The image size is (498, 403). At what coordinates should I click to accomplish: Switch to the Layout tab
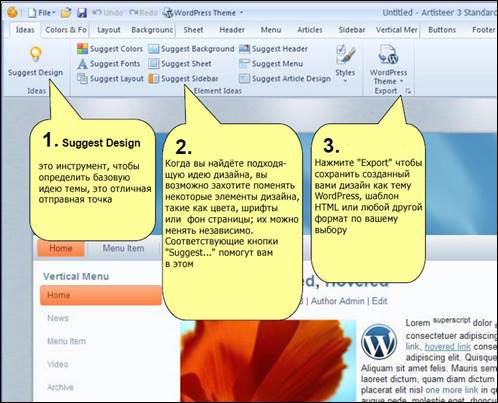[x=109, y=30]
